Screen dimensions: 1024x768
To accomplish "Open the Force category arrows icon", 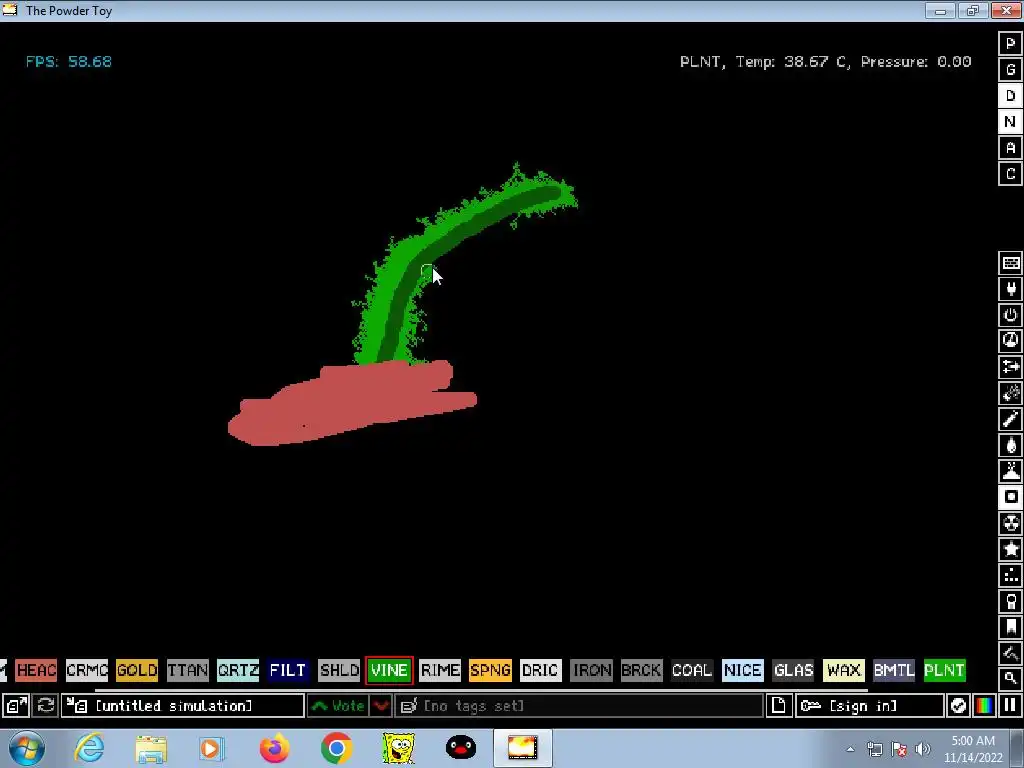I will tap(1010, 367).
